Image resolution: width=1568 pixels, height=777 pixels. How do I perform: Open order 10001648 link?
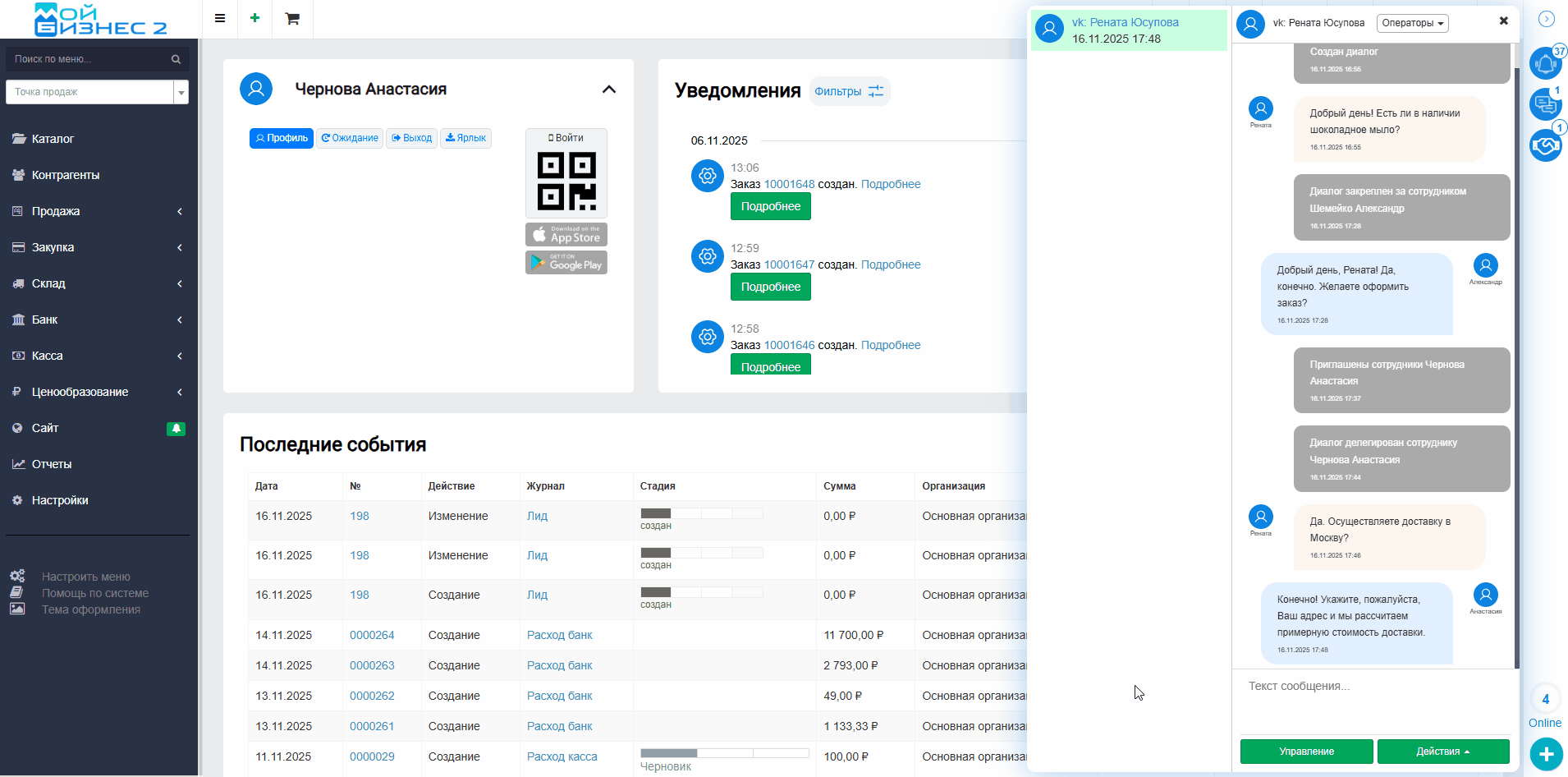point(789,184)
